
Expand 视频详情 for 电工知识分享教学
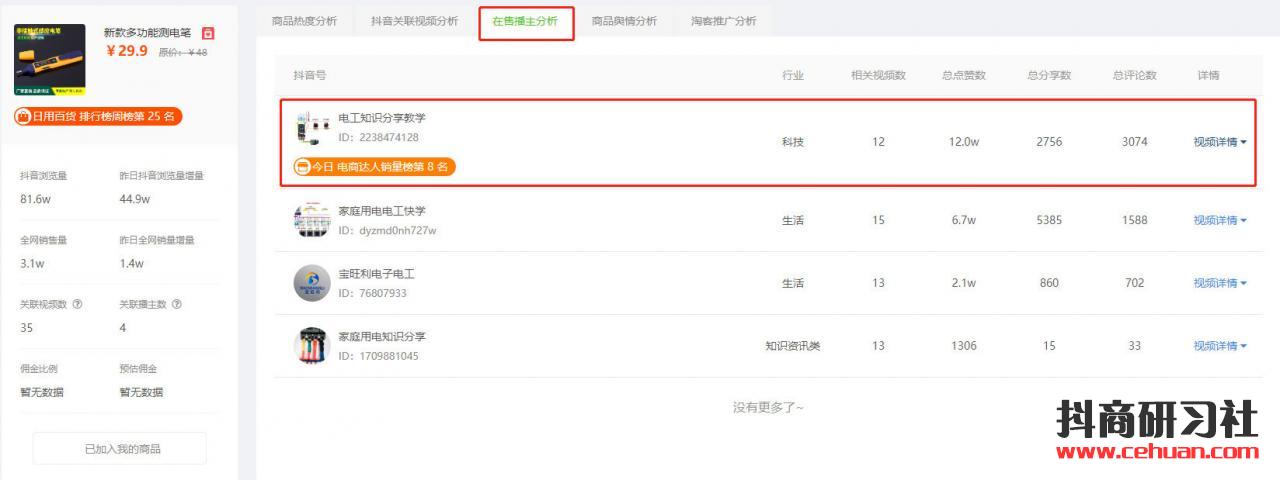click(x=1220, y=142)
